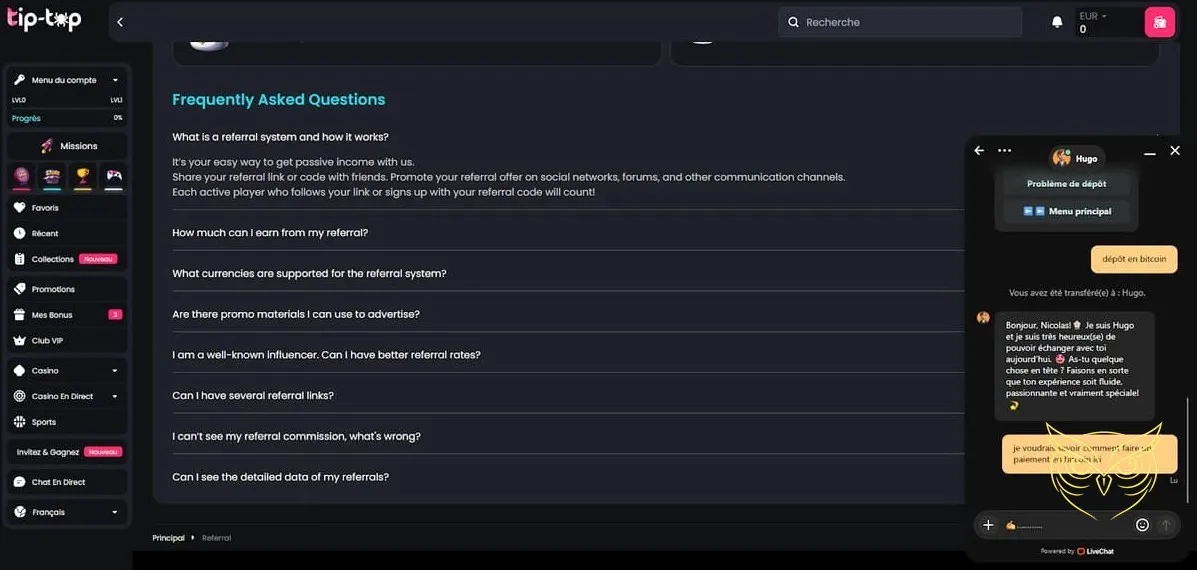This screenshot has height=570, width=1197.
Task: Click the Principal breadcrumb link
Action: click(x=168, y=538)
